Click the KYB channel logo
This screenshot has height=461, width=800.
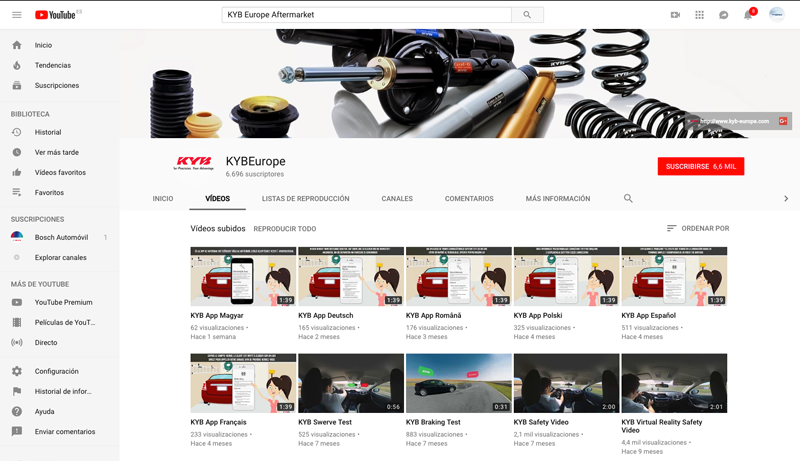(194, 163)
